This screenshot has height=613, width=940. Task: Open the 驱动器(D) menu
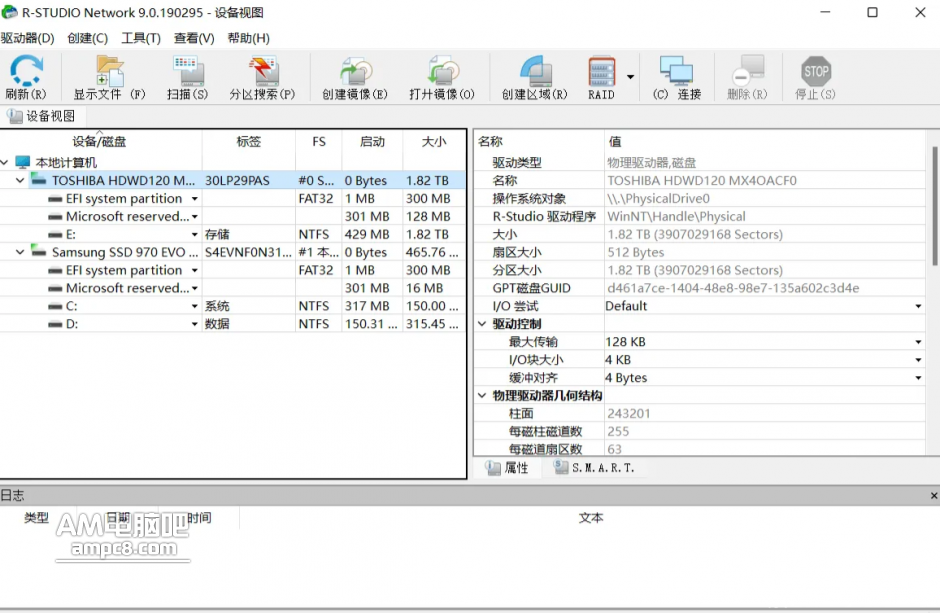[28, 38]
